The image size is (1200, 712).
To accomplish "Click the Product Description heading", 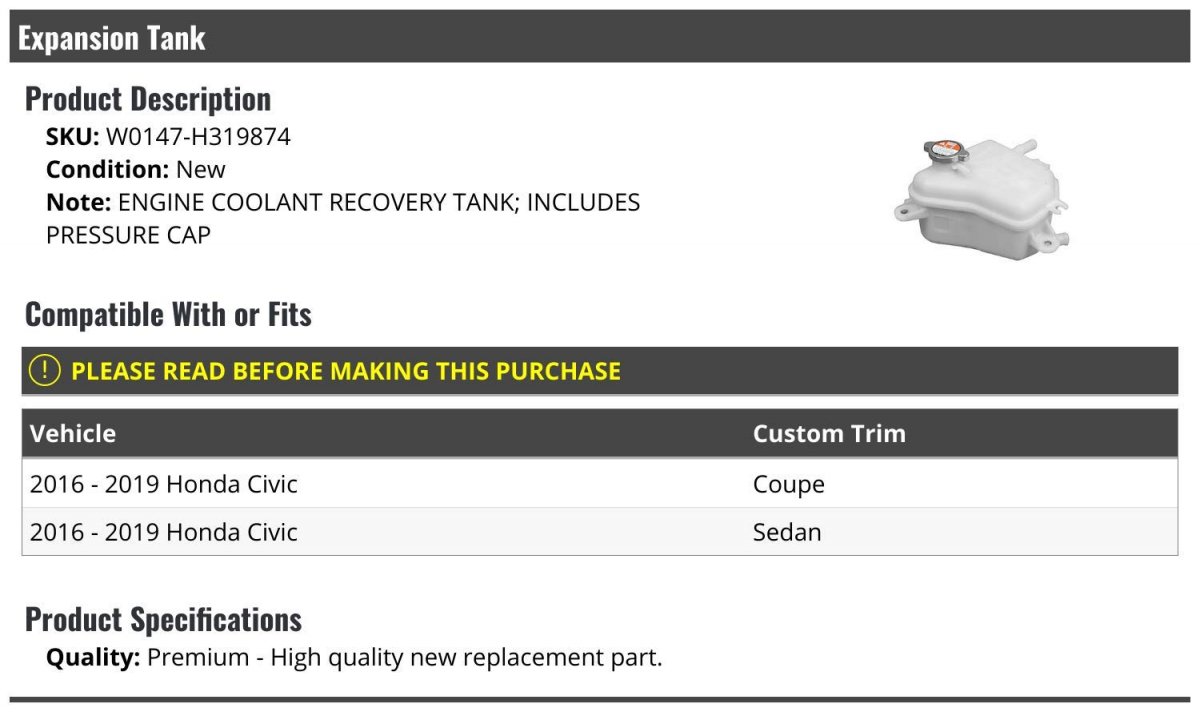I will pyautogui.click(x=148, y=99).
